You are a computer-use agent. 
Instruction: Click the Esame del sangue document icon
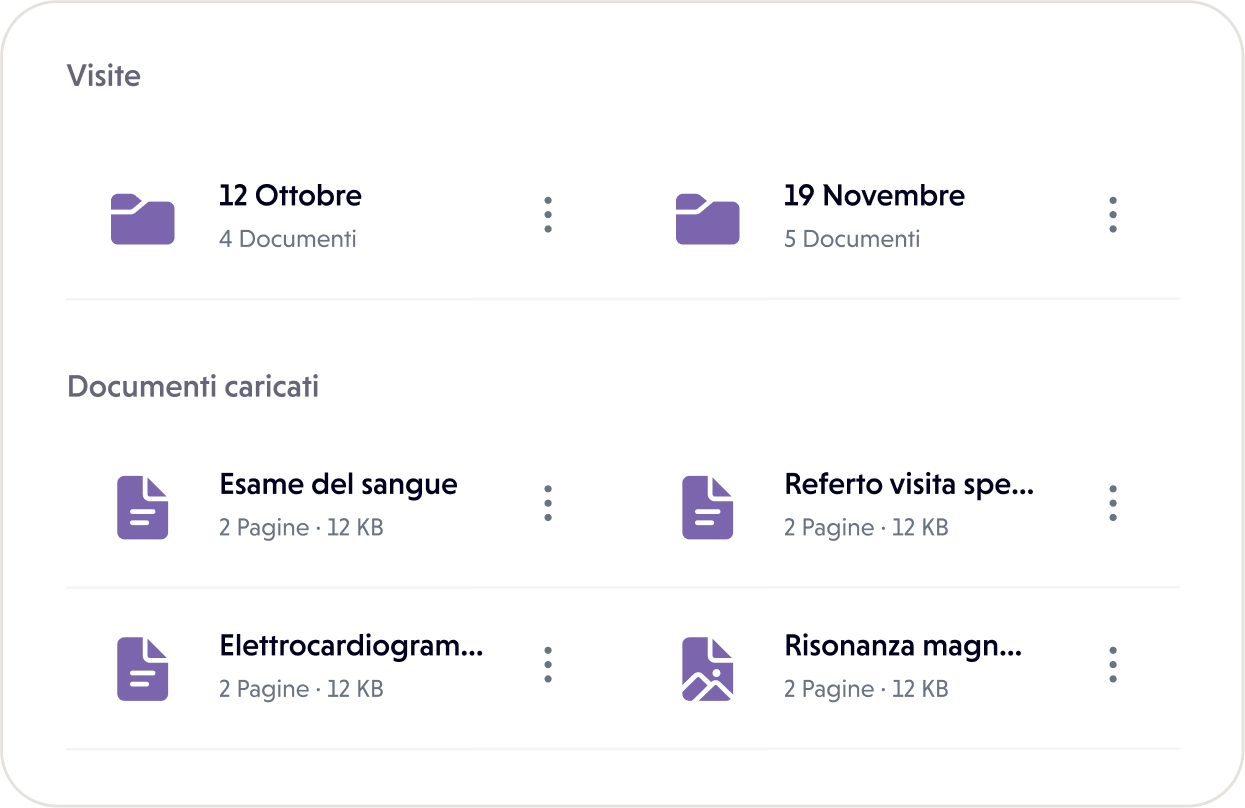(143, 507)
